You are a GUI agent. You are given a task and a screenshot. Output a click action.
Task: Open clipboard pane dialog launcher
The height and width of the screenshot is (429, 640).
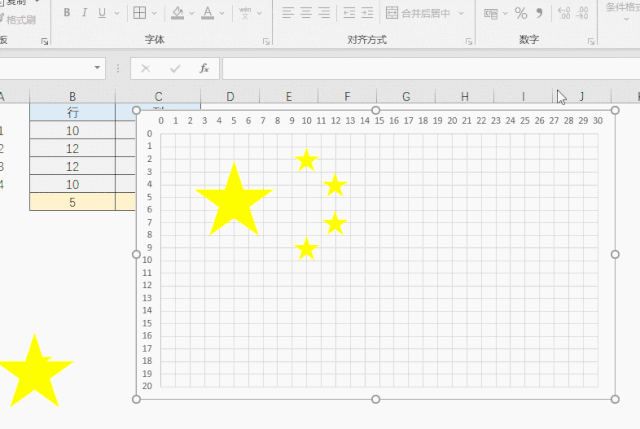pyautogui.click(x=44, y=42)
